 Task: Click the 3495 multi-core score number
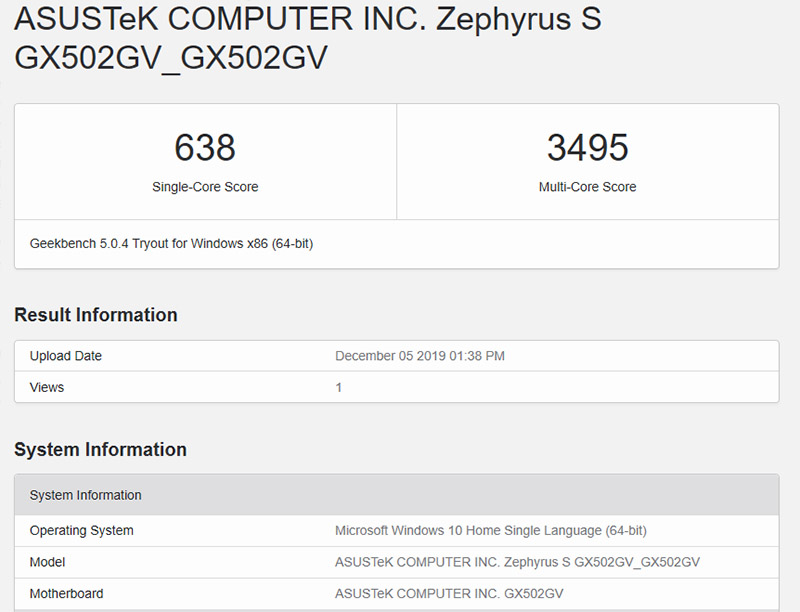tap(587, 148)
